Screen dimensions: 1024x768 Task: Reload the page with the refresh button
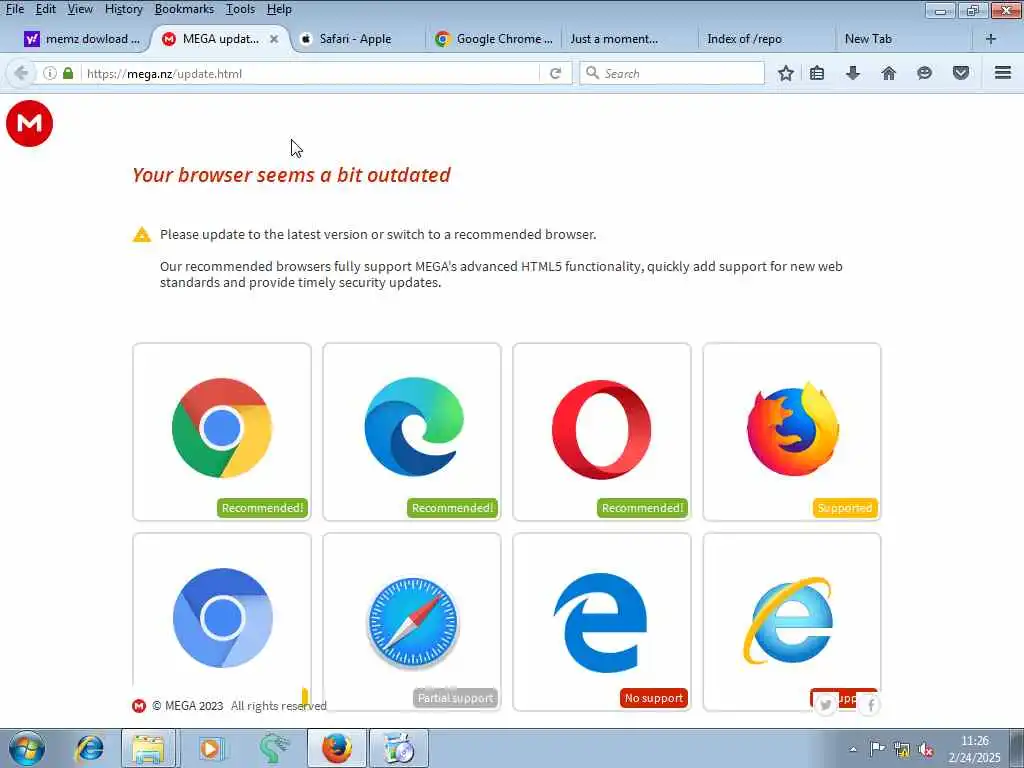(x=556, y=73)
